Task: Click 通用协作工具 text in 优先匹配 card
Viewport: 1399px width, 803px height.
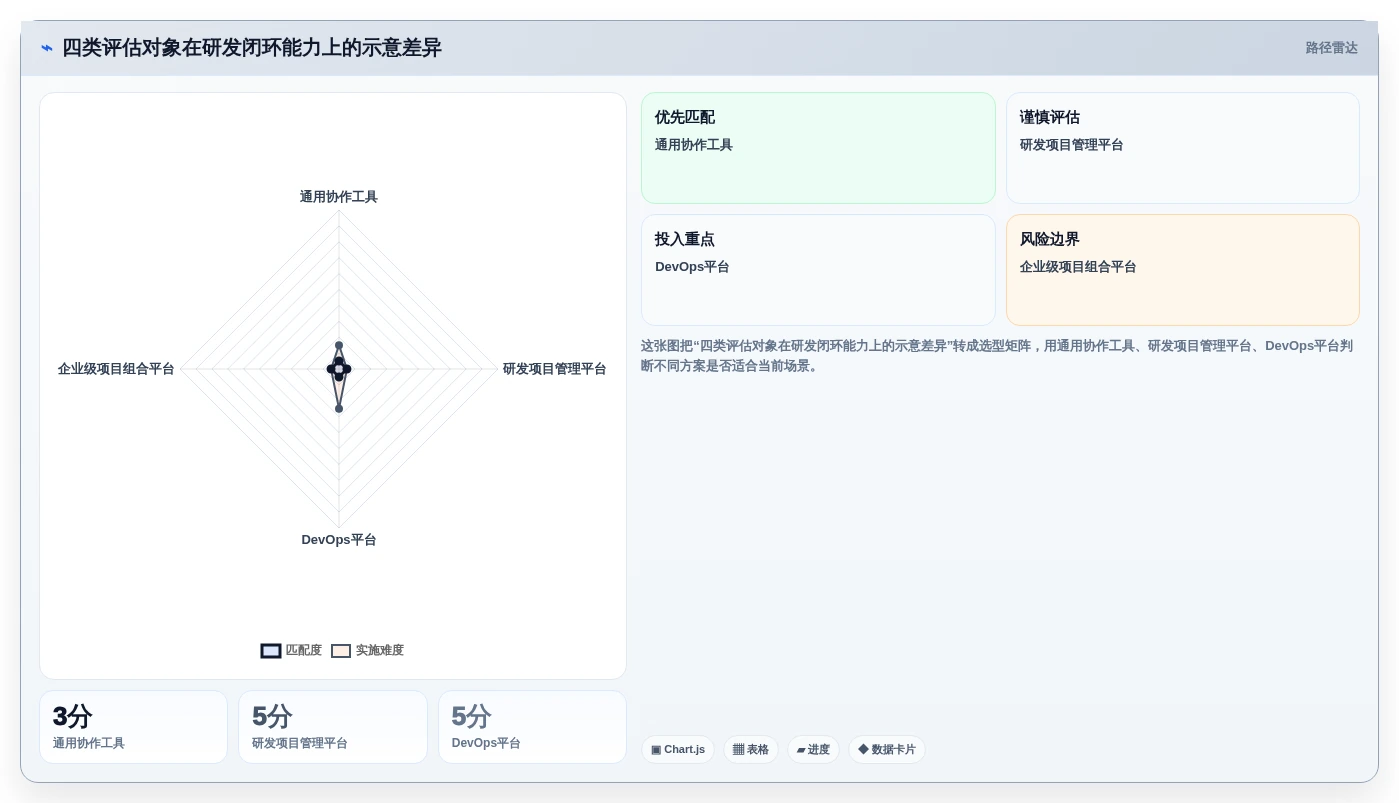Action: tap(694, 145)
